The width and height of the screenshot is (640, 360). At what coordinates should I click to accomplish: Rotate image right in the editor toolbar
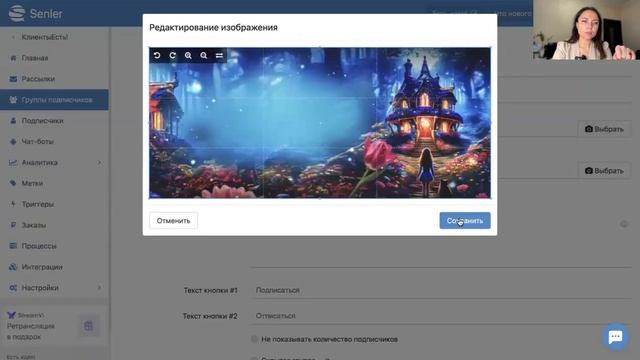173,55
